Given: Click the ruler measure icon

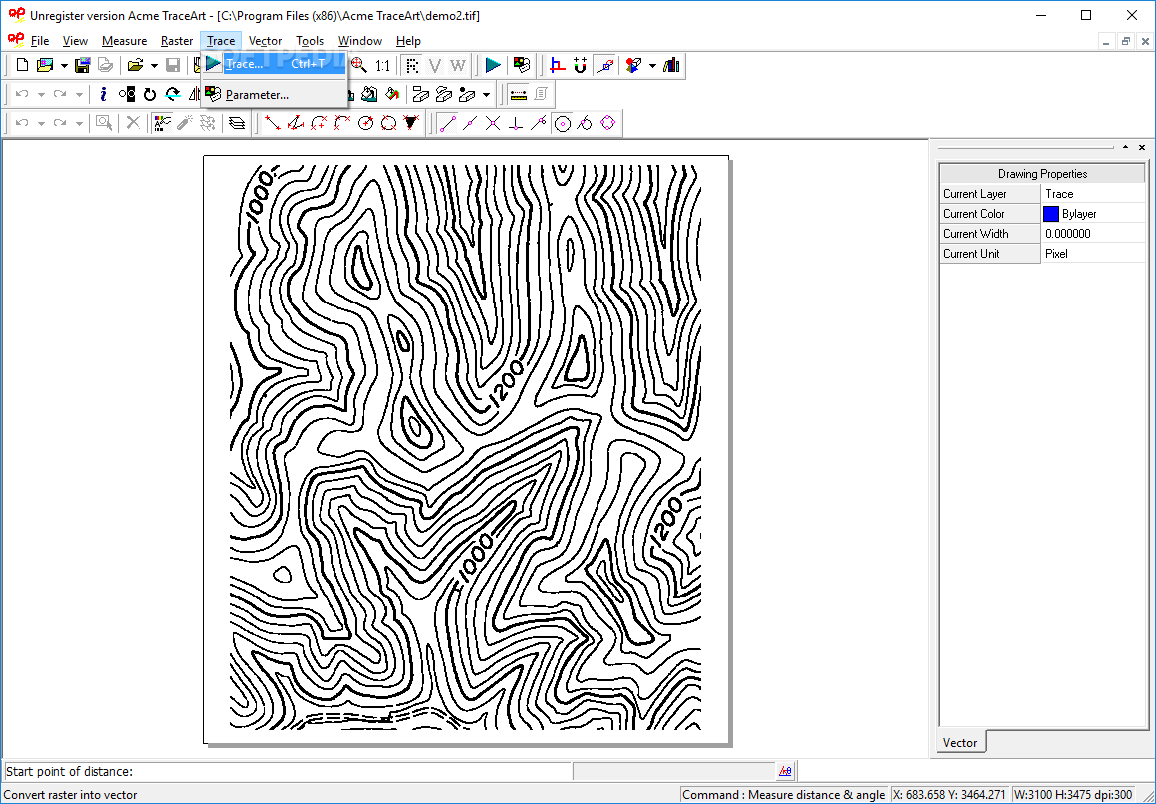Looking at the screenshot, I should pos(519,94).
